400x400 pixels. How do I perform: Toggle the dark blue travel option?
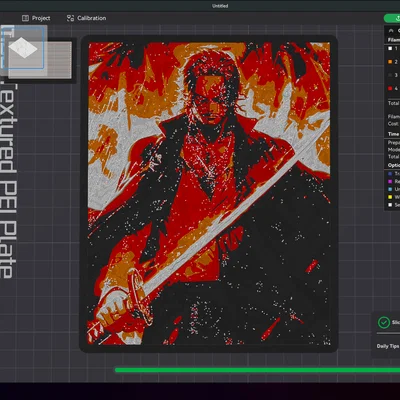pyautogui.click(x=390, y=174)
